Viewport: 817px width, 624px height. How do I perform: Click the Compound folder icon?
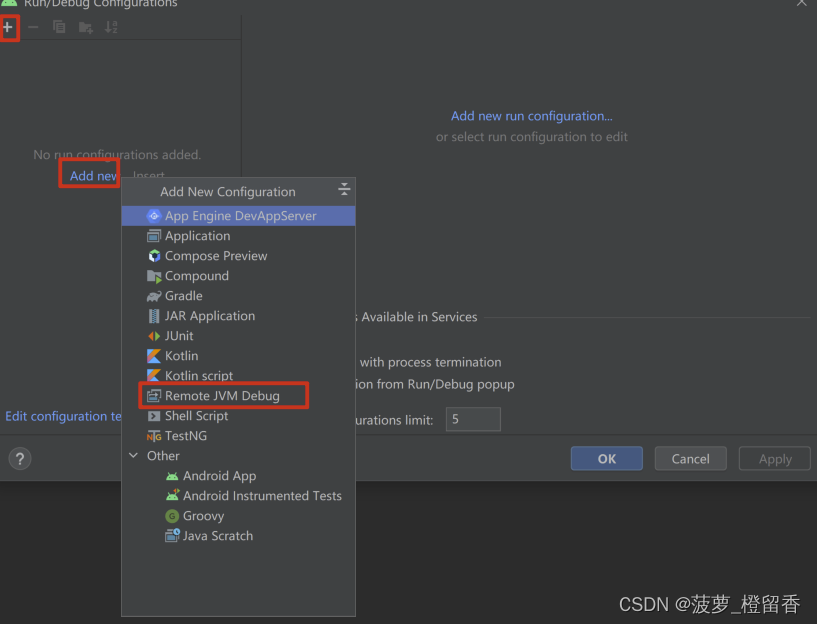pyautogui.click(x=154, y=276)
